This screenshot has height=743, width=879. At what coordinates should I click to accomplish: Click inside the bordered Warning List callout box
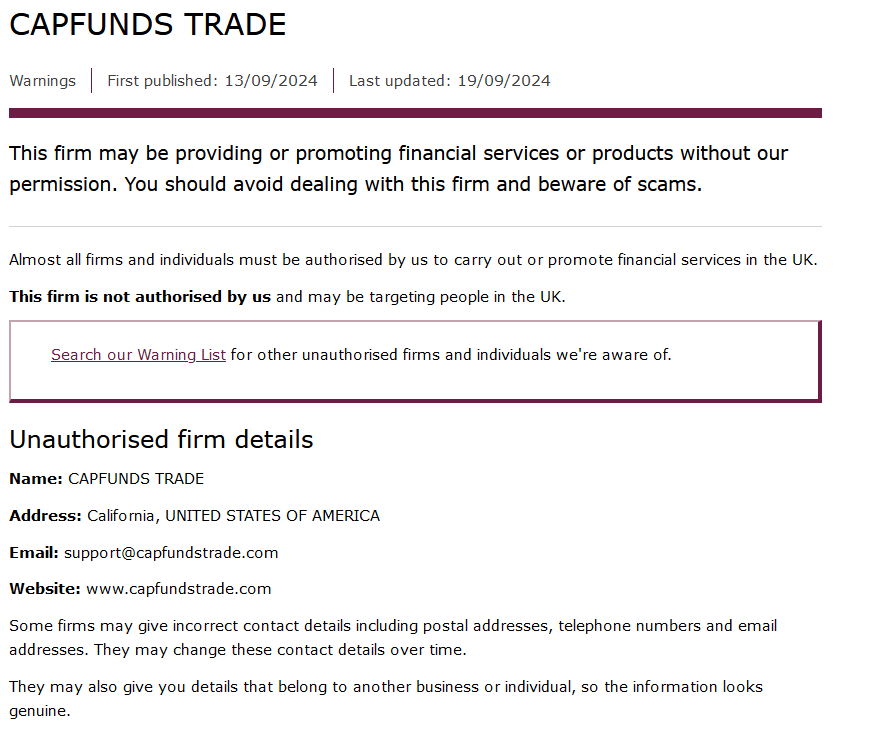pyautogui.click(x=415, y=361)
